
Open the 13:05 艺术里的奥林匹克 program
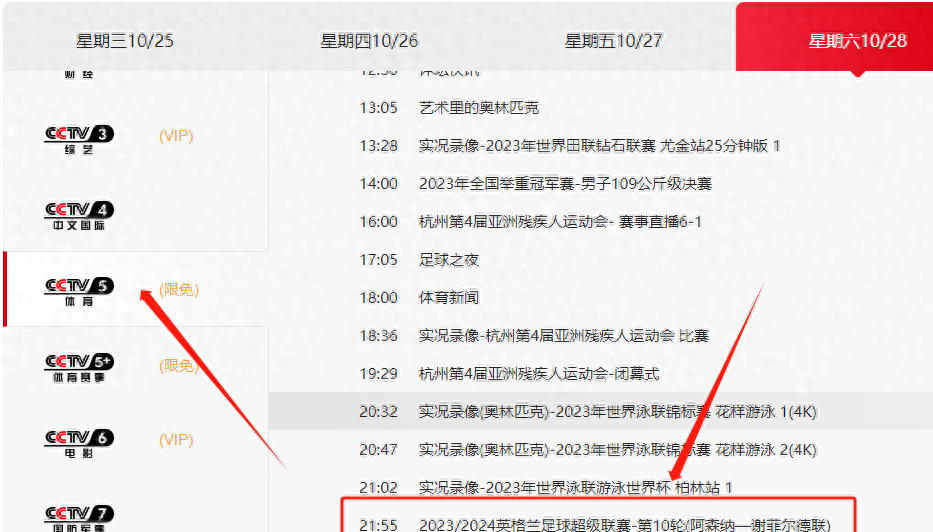(479, 108)
